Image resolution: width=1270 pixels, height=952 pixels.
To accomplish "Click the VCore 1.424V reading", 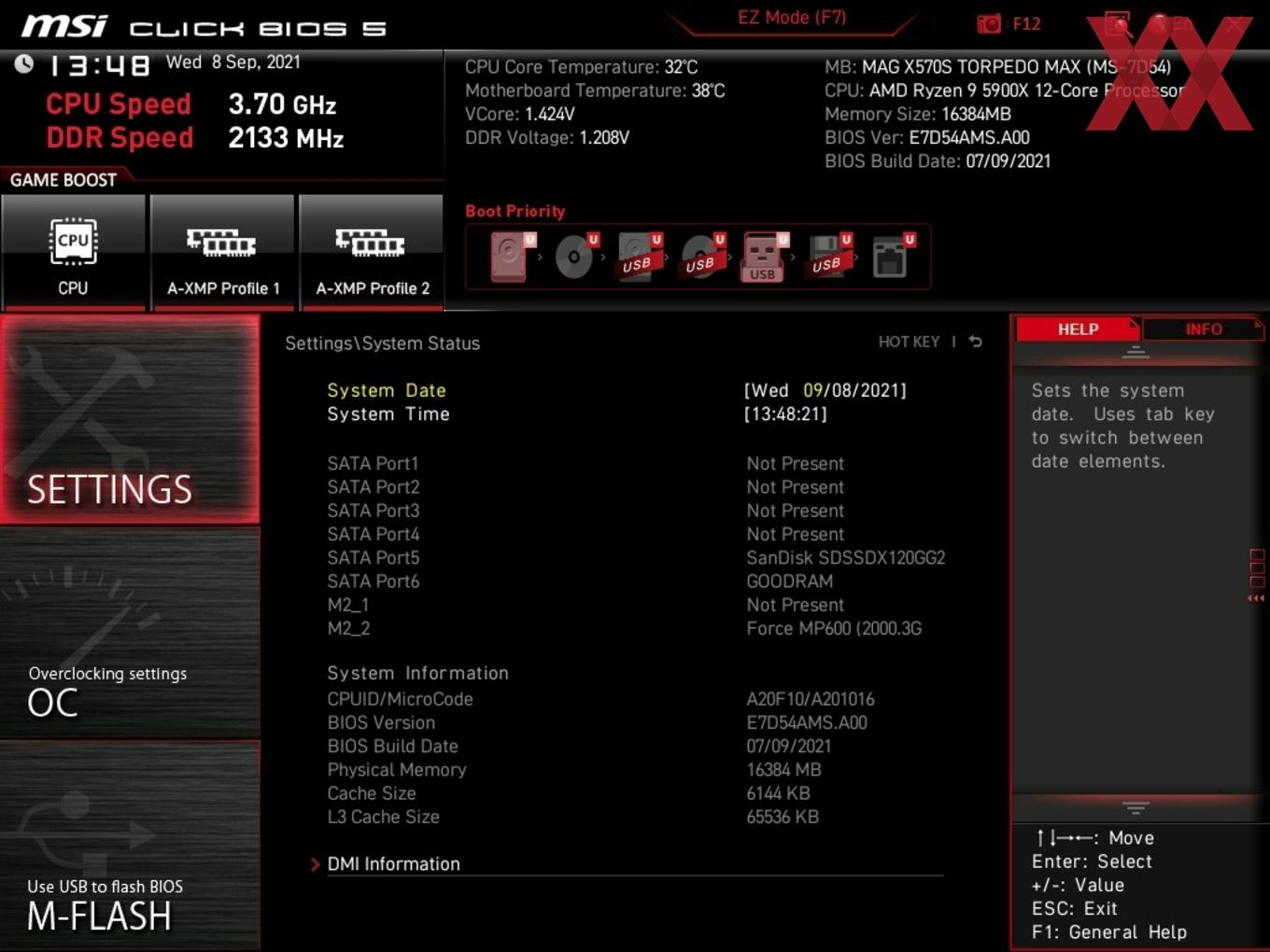I will click(520, 114).
